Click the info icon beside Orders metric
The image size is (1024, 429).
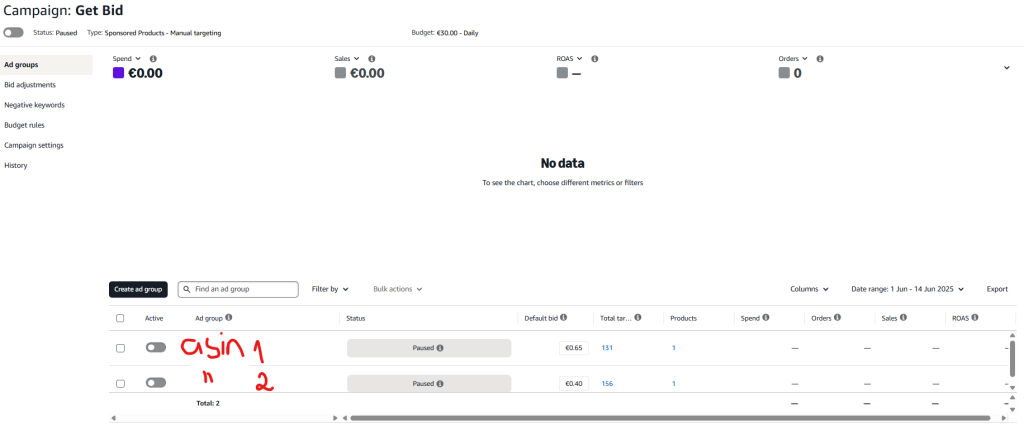click(x=820, y=59)
